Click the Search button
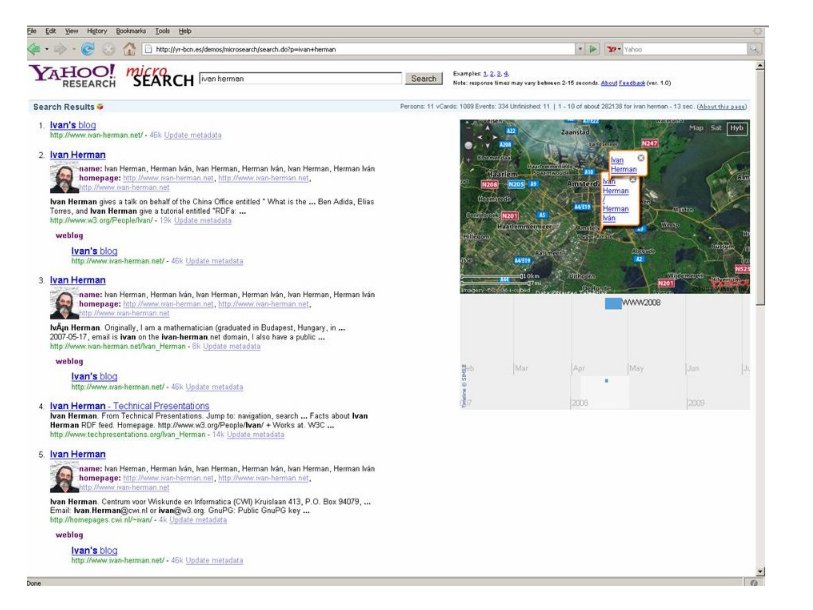This screenshot has width=813, height=610. click(424, 78)
